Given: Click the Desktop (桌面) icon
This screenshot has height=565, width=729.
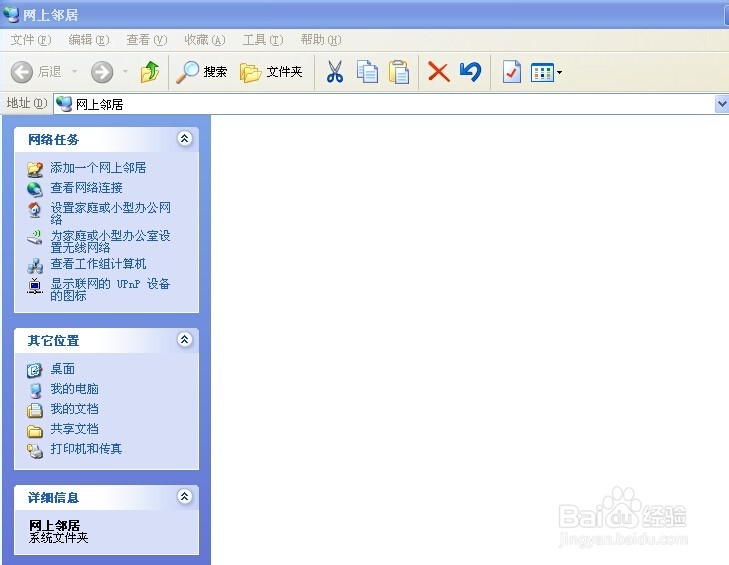Looking at the screenshot, I should [35, 370].
